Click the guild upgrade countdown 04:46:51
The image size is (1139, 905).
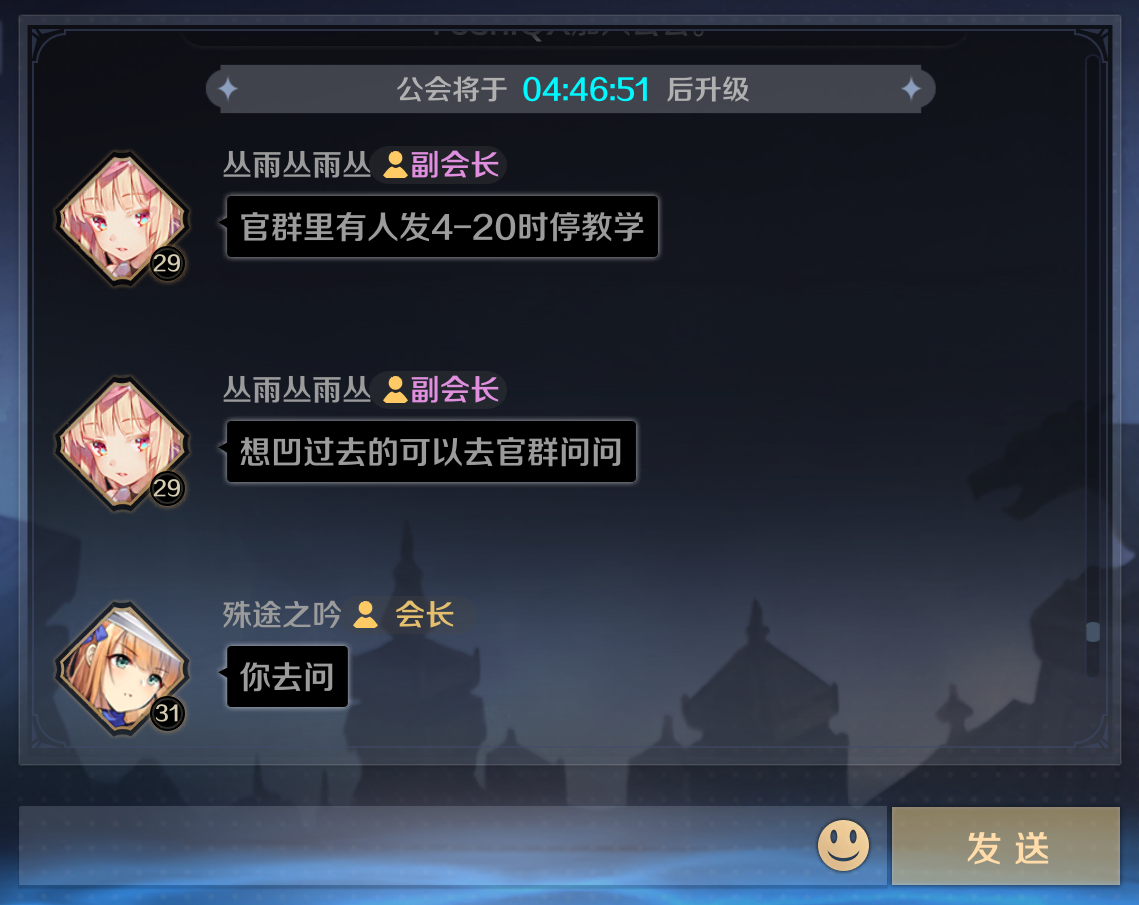pyautogui.click(x=585, y=90)
